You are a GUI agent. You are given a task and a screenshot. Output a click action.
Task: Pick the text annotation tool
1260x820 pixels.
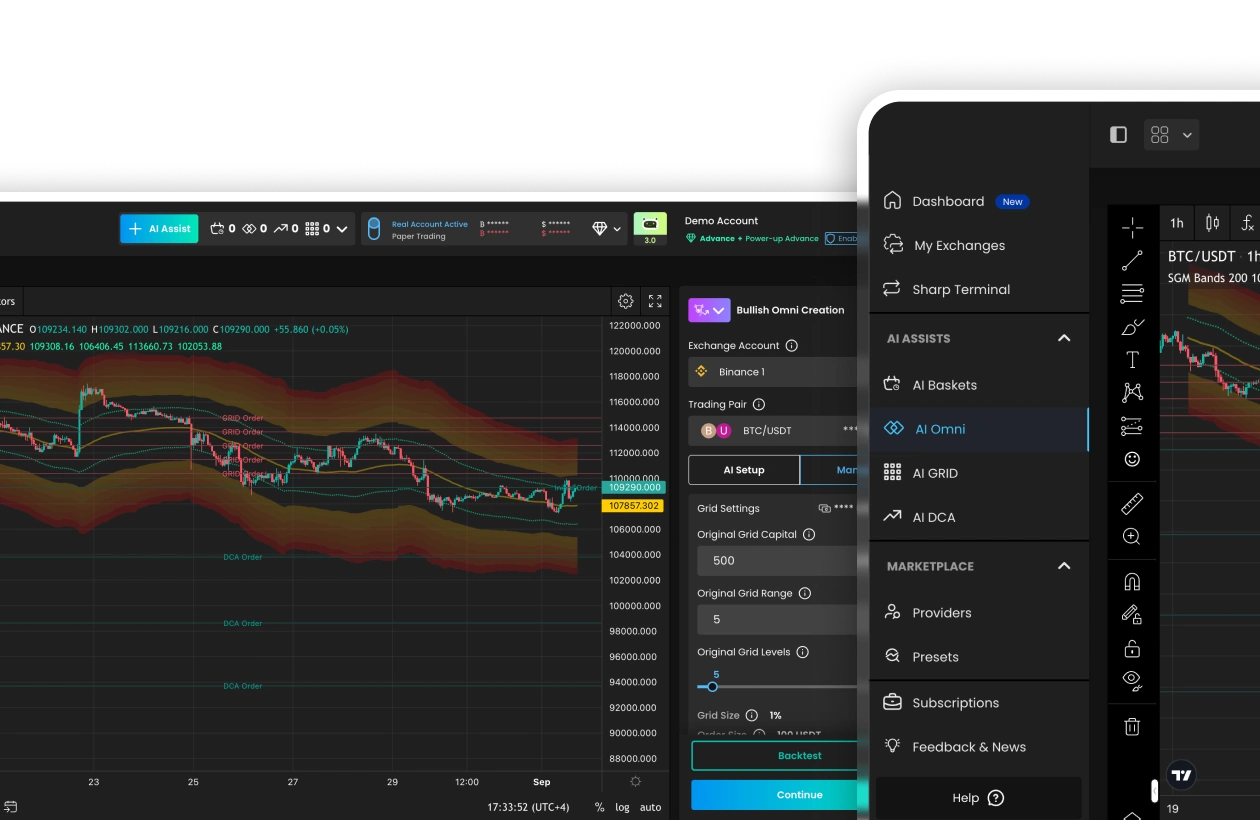pyautogui.click(x=1132, y=360)
